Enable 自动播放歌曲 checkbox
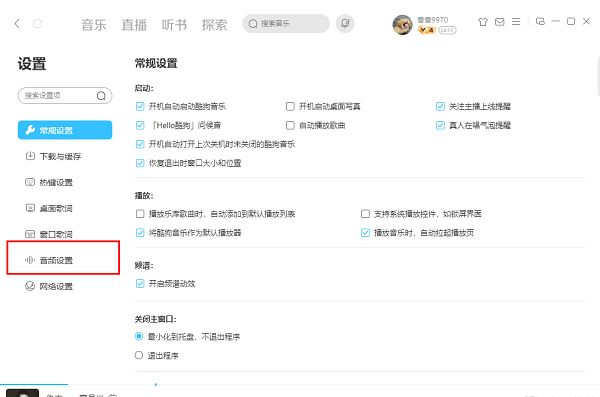 (290, 125)
